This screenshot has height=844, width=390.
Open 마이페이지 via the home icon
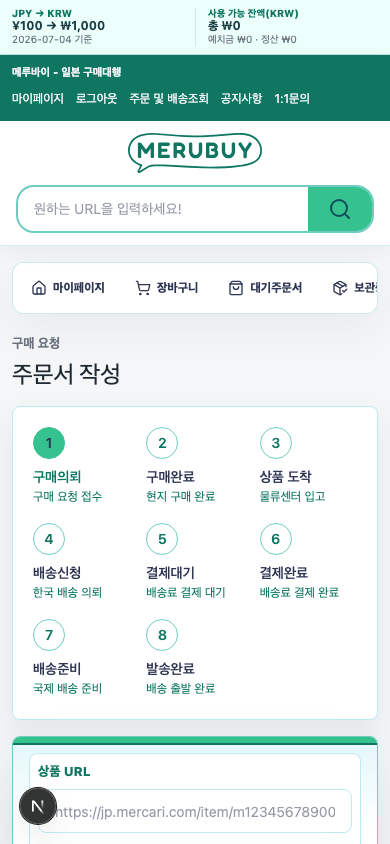pyautogui.click(x=39, y=288)
